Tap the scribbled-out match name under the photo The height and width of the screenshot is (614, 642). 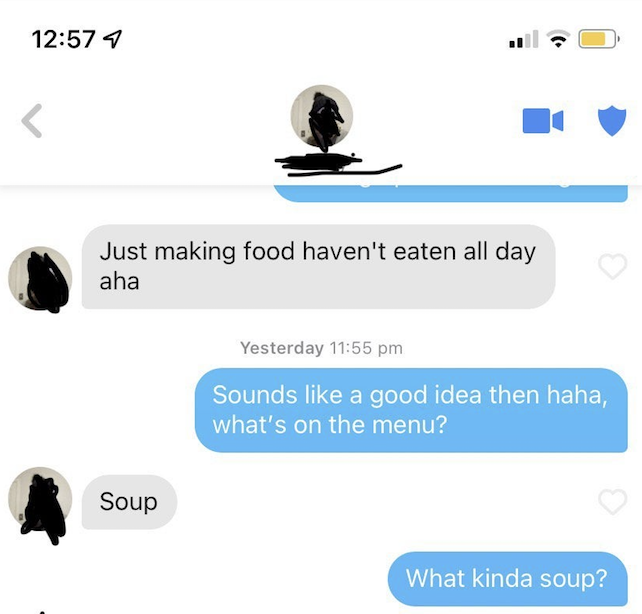pyautogui.click(x=338, y=165)
